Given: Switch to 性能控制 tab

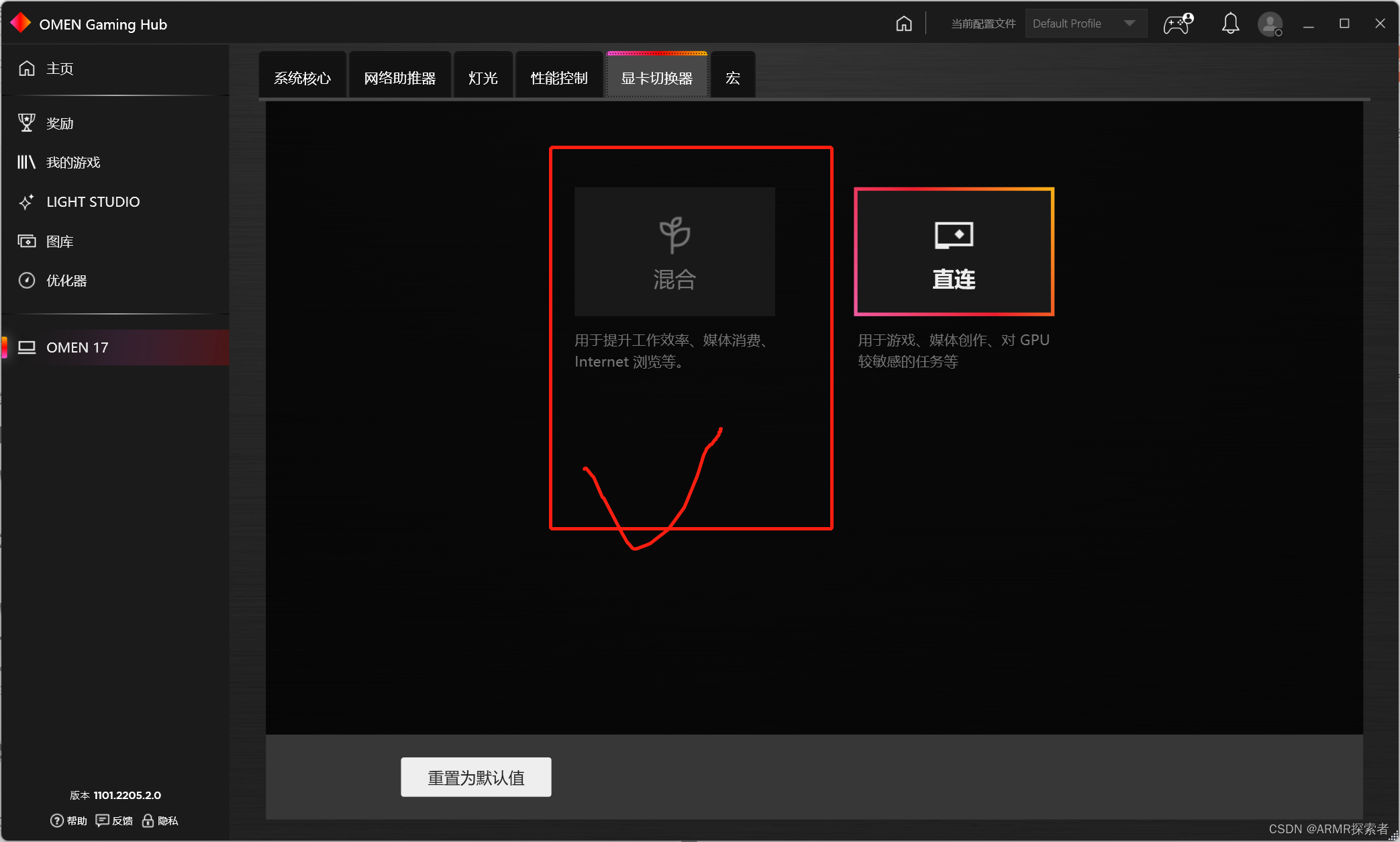Looking at the screenshot, I should pyautogui.click(x=558, y=79).
